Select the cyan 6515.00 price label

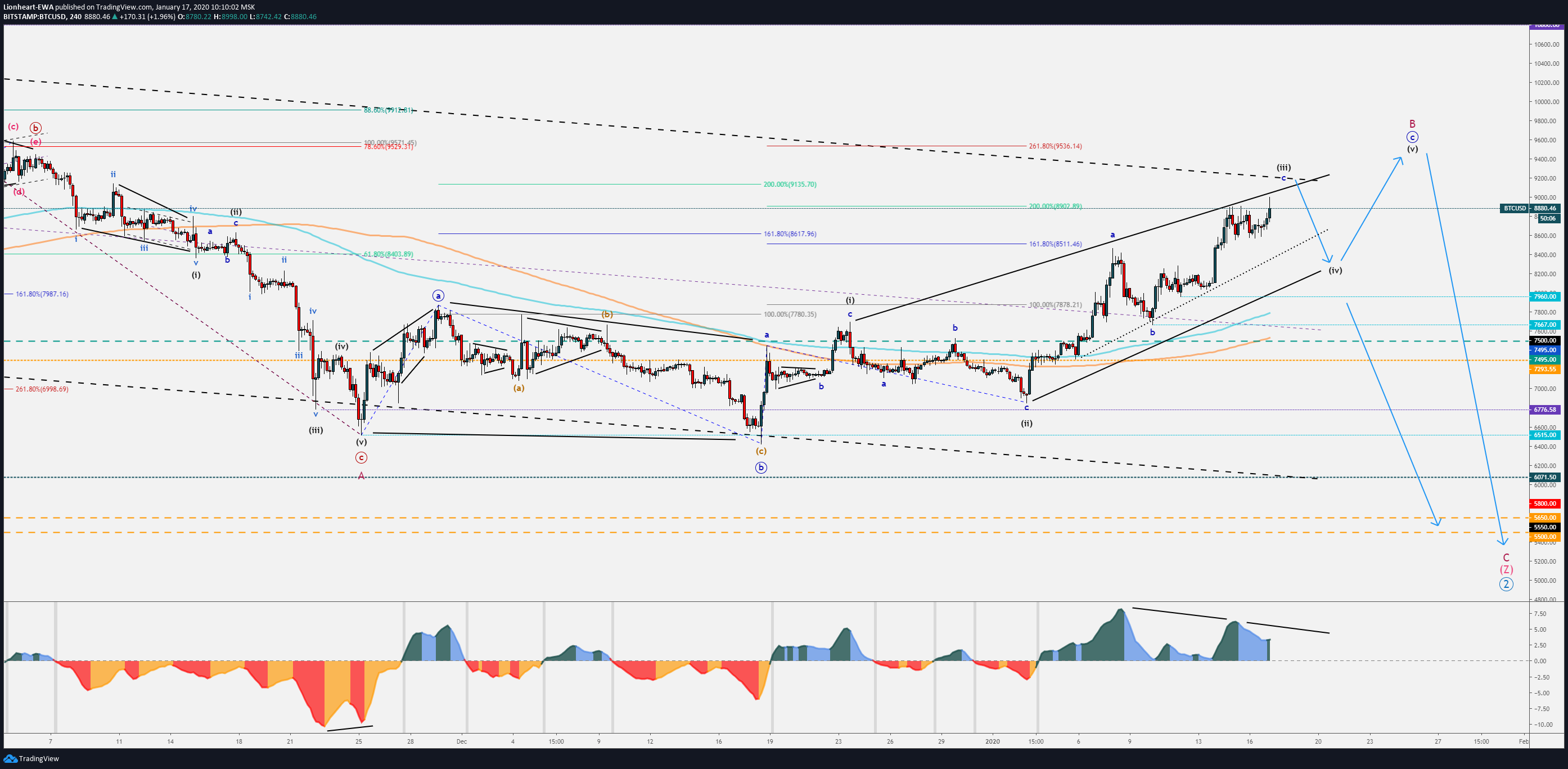pyautogui.click(x=1545, y=435)
